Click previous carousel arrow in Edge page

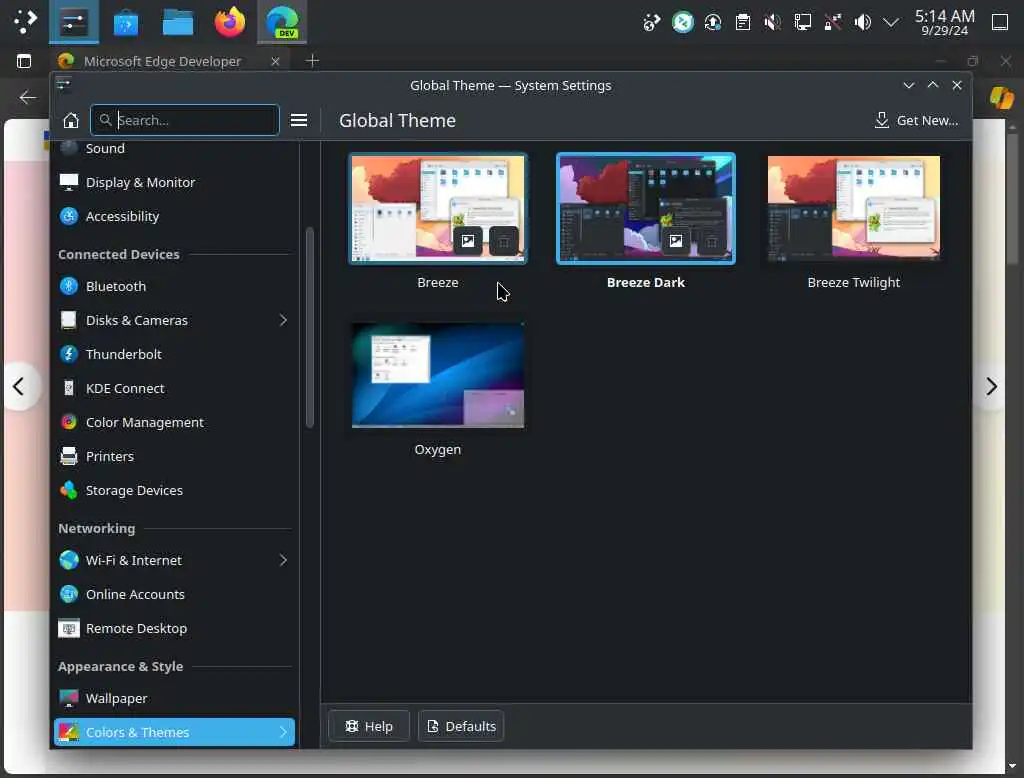[18, 387]
